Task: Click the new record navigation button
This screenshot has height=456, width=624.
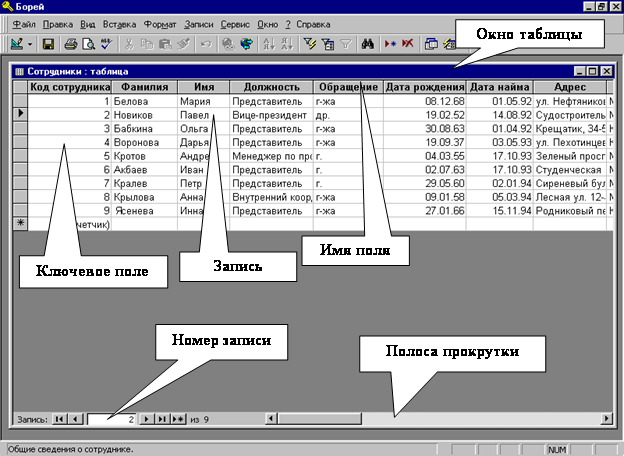Action: pyautogui.click(x=178, y=419)
